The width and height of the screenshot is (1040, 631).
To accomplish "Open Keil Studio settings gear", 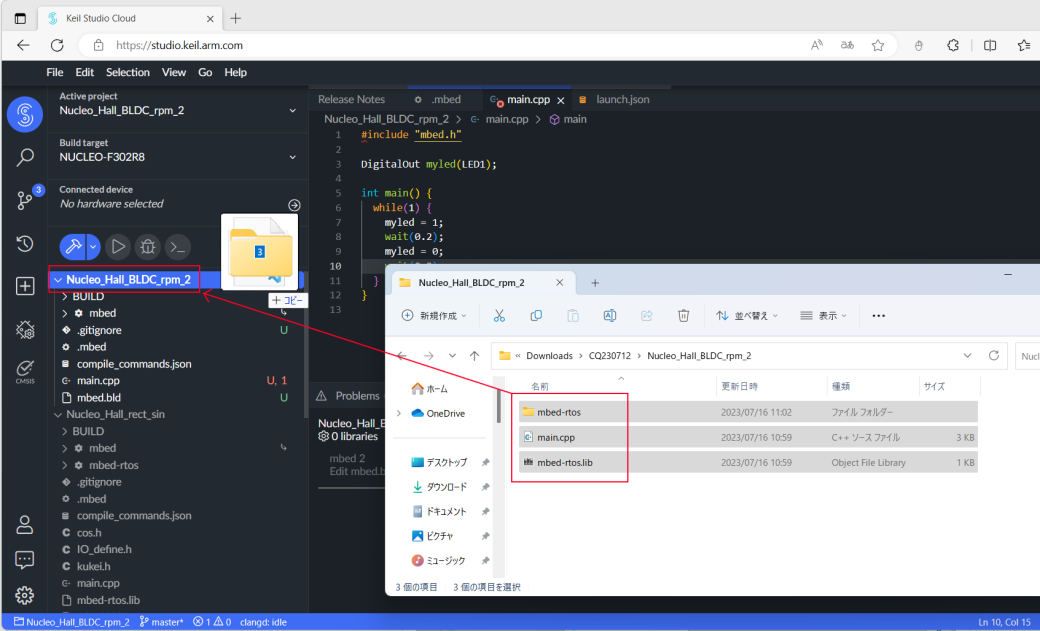I will (24, 595).
